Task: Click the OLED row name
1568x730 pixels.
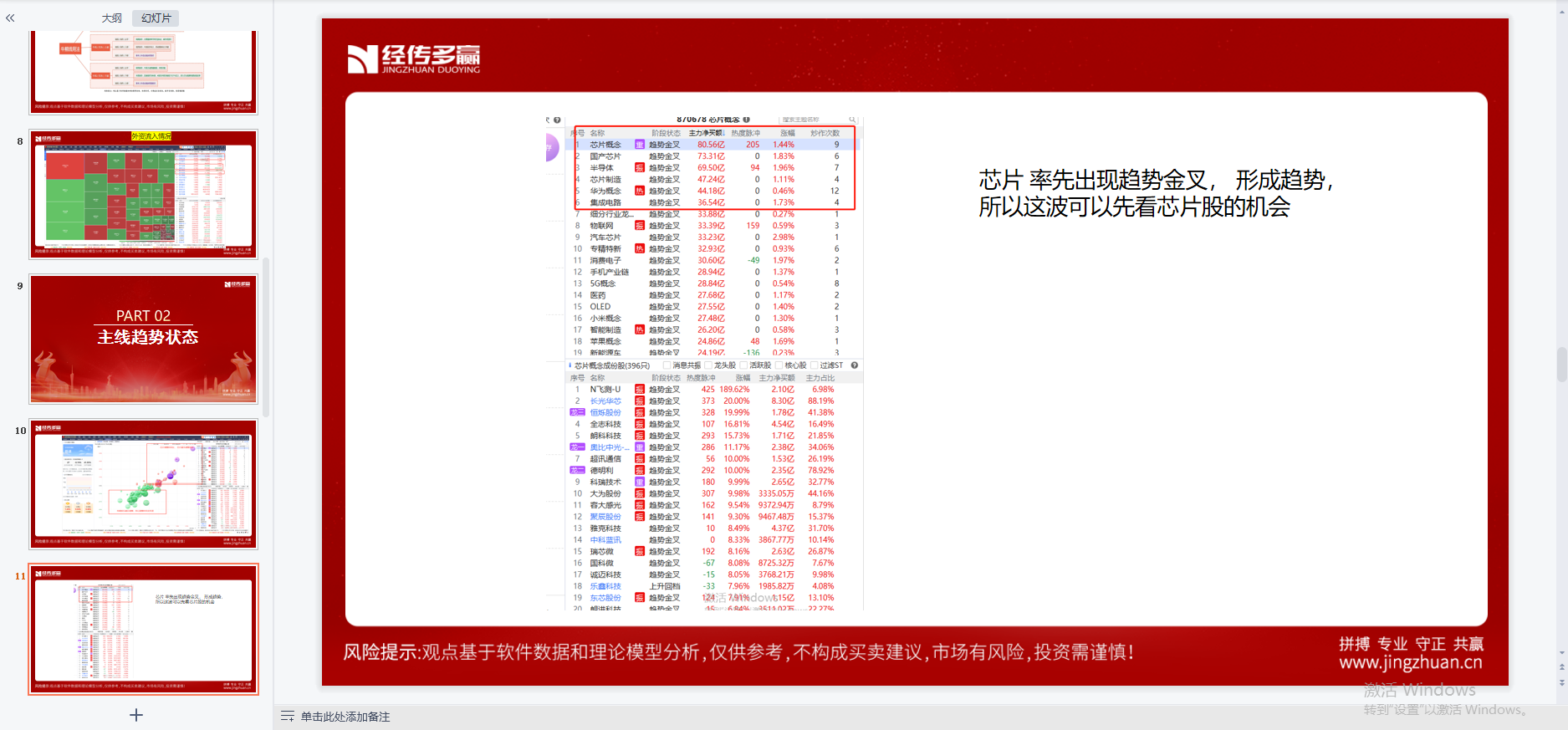Action: (x=600, y=307)
